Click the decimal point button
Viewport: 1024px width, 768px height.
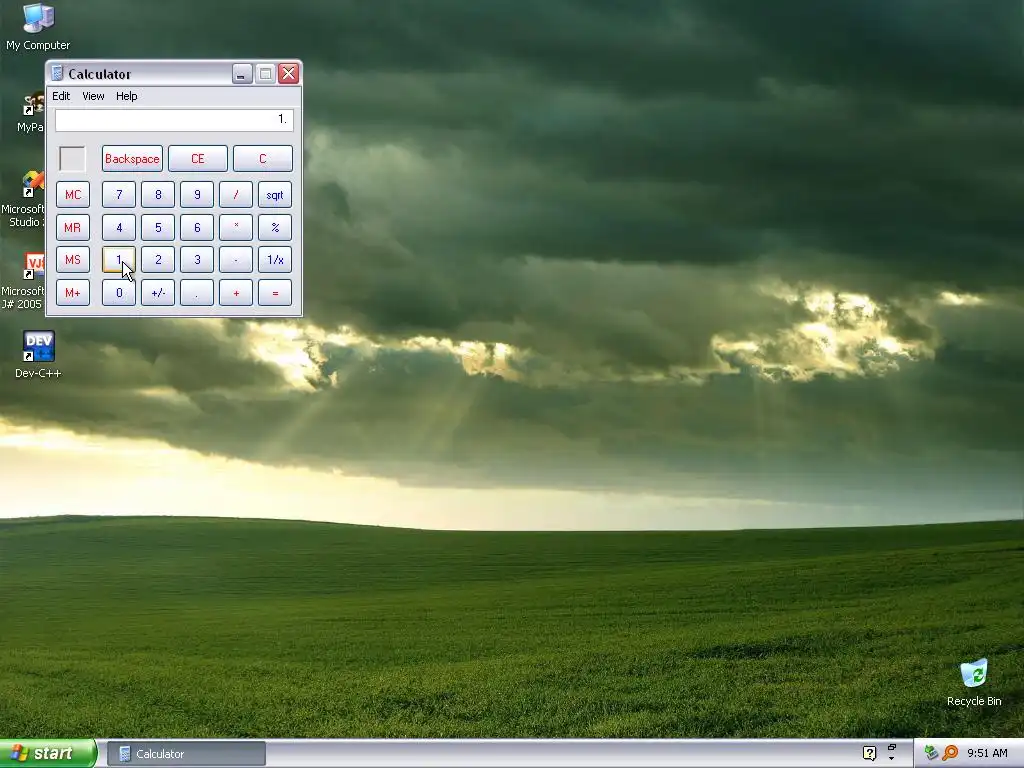tap(197, 293)
